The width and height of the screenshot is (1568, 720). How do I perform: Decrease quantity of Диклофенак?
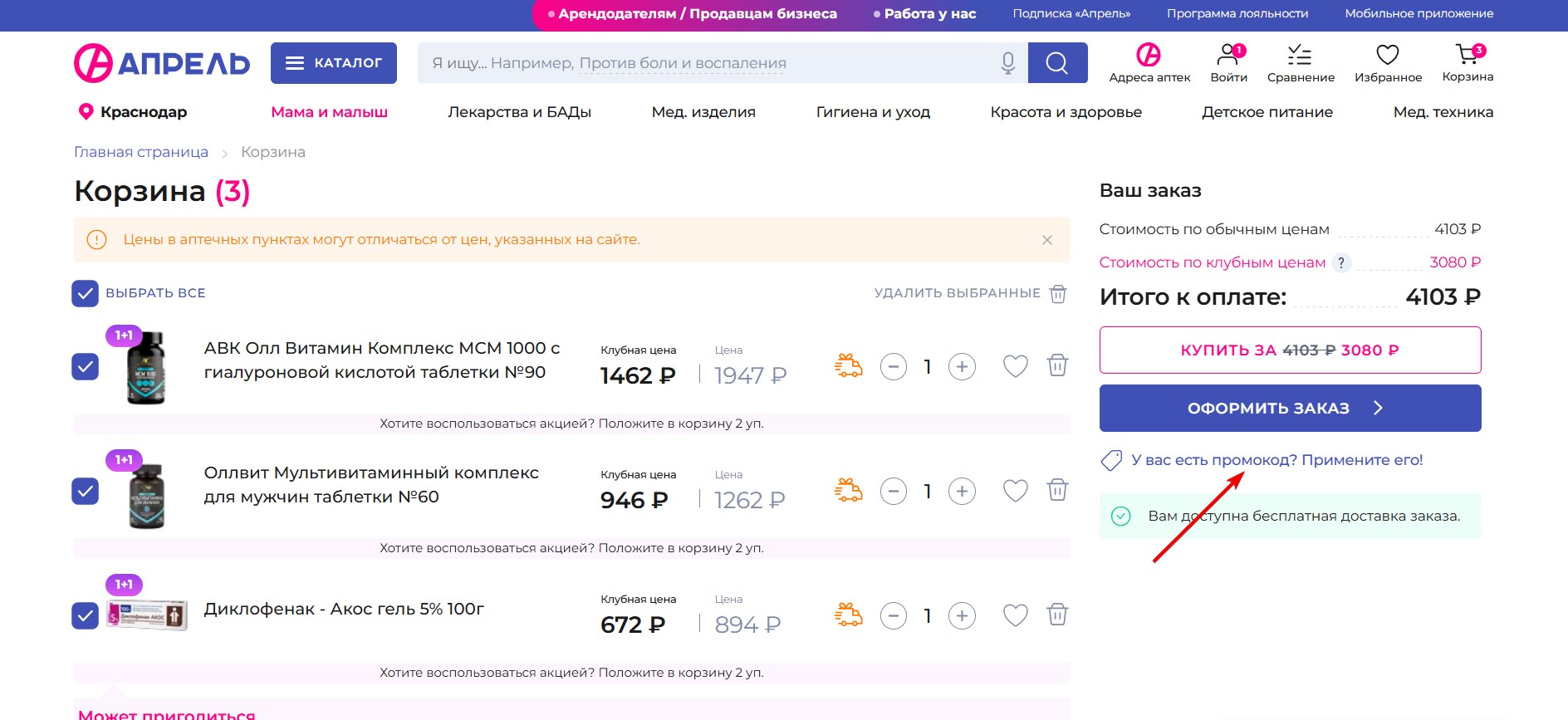[x=894, y=615]
